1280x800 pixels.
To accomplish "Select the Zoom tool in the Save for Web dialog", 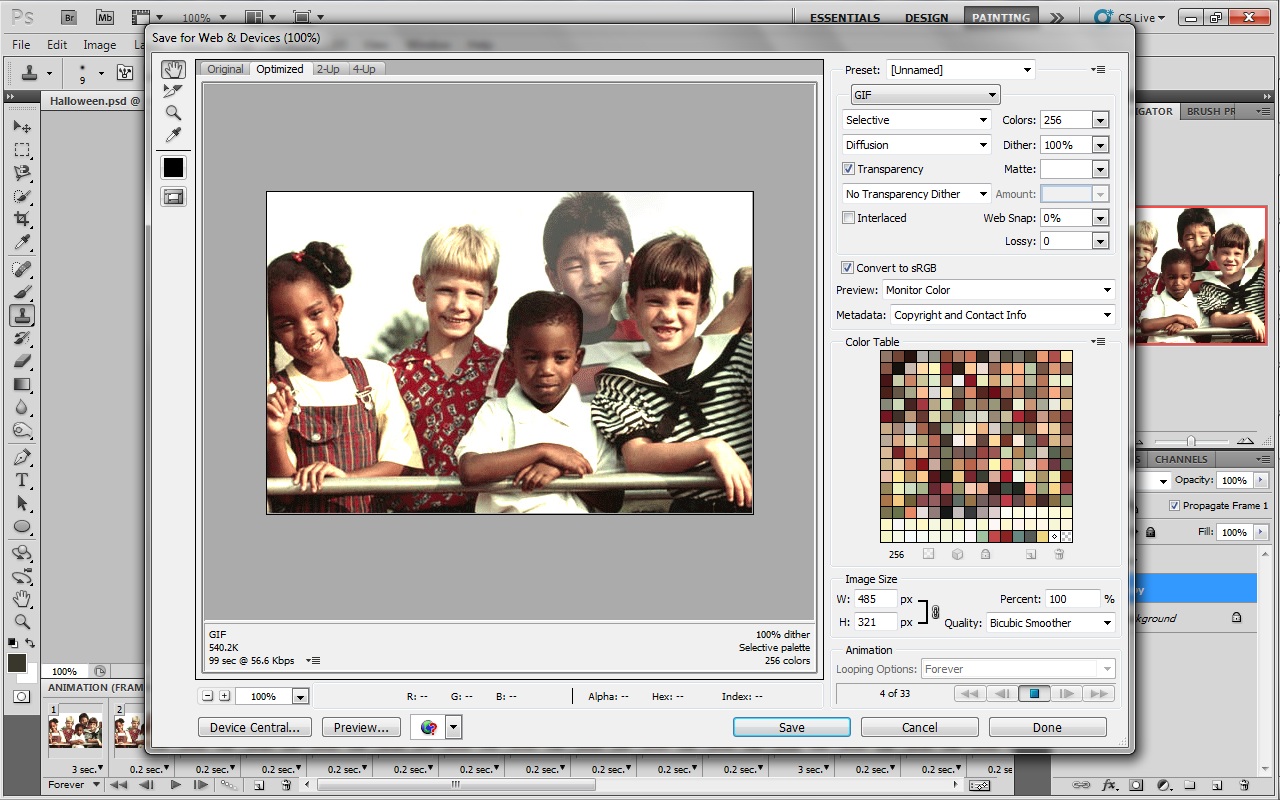I will (173, 113).
